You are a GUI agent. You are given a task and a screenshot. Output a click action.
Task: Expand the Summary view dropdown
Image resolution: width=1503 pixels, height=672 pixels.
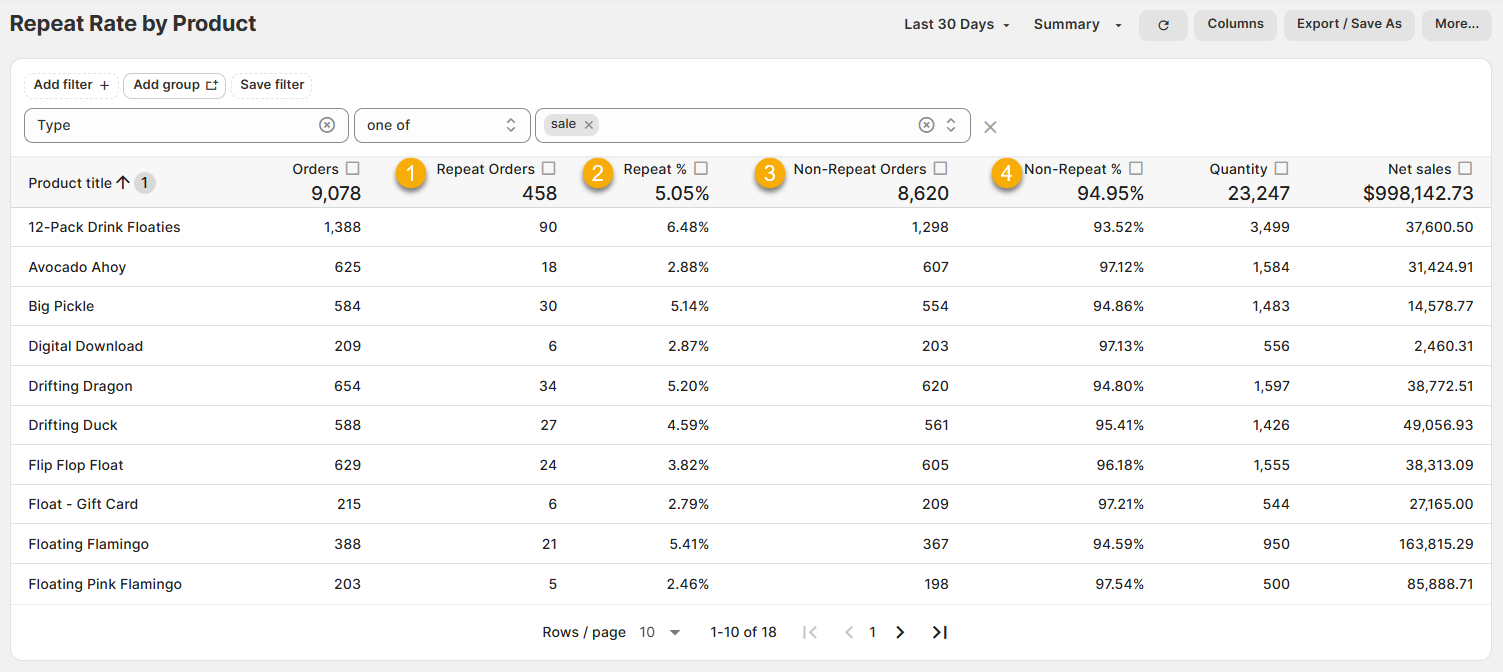click(x=1077, y=25)
